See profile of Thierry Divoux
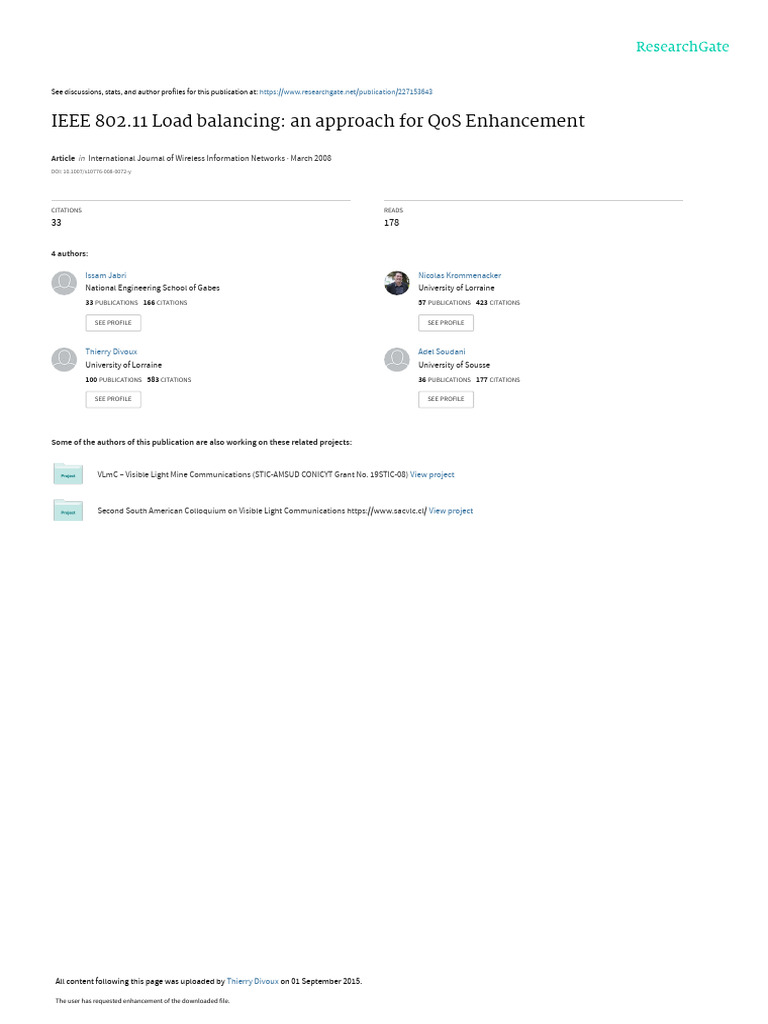Viewport: 768px width, 1024px height. pyautogui.click(x=113, y=399)
